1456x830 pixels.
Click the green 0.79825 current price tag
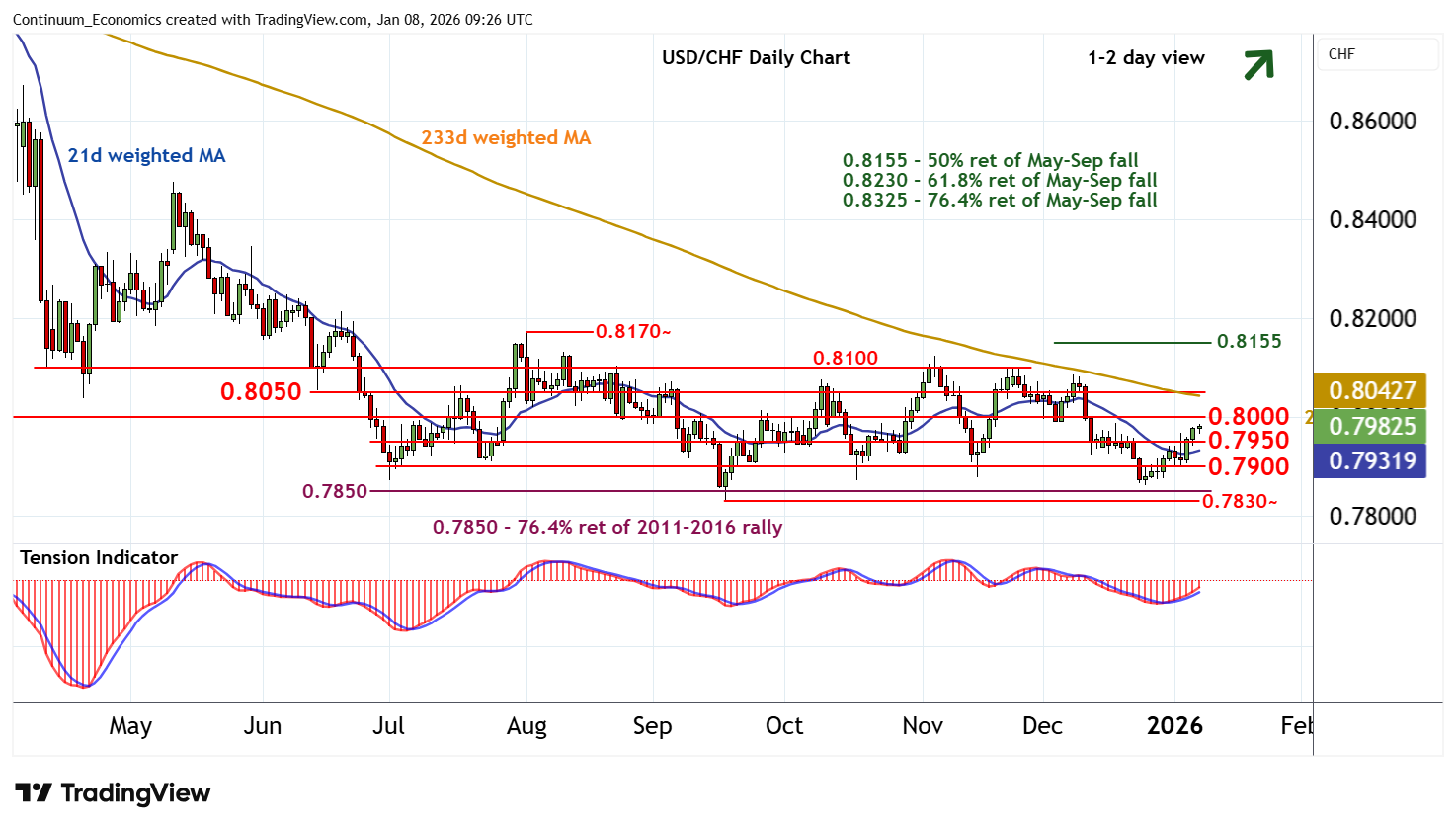1372,426
